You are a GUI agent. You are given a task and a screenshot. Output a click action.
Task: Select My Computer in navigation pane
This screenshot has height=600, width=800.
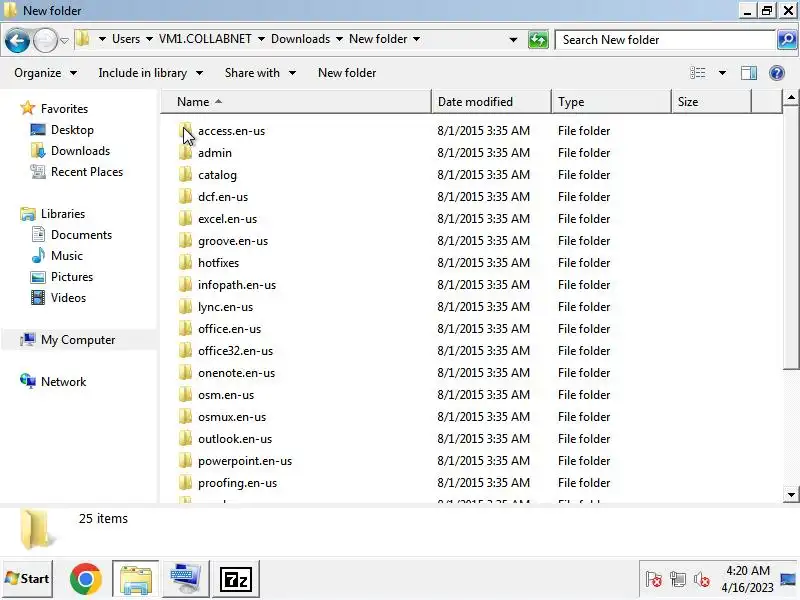78,340
